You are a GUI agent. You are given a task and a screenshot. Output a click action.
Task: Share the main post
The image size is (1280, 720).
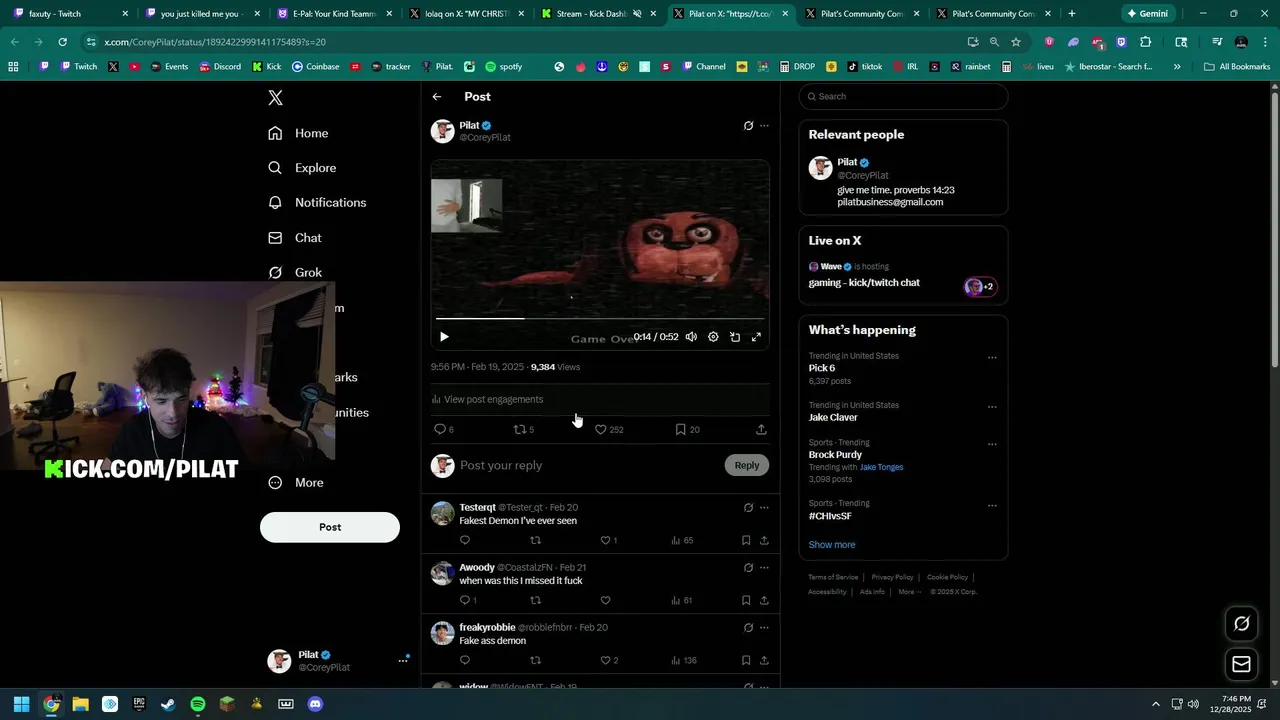(761, 429)
